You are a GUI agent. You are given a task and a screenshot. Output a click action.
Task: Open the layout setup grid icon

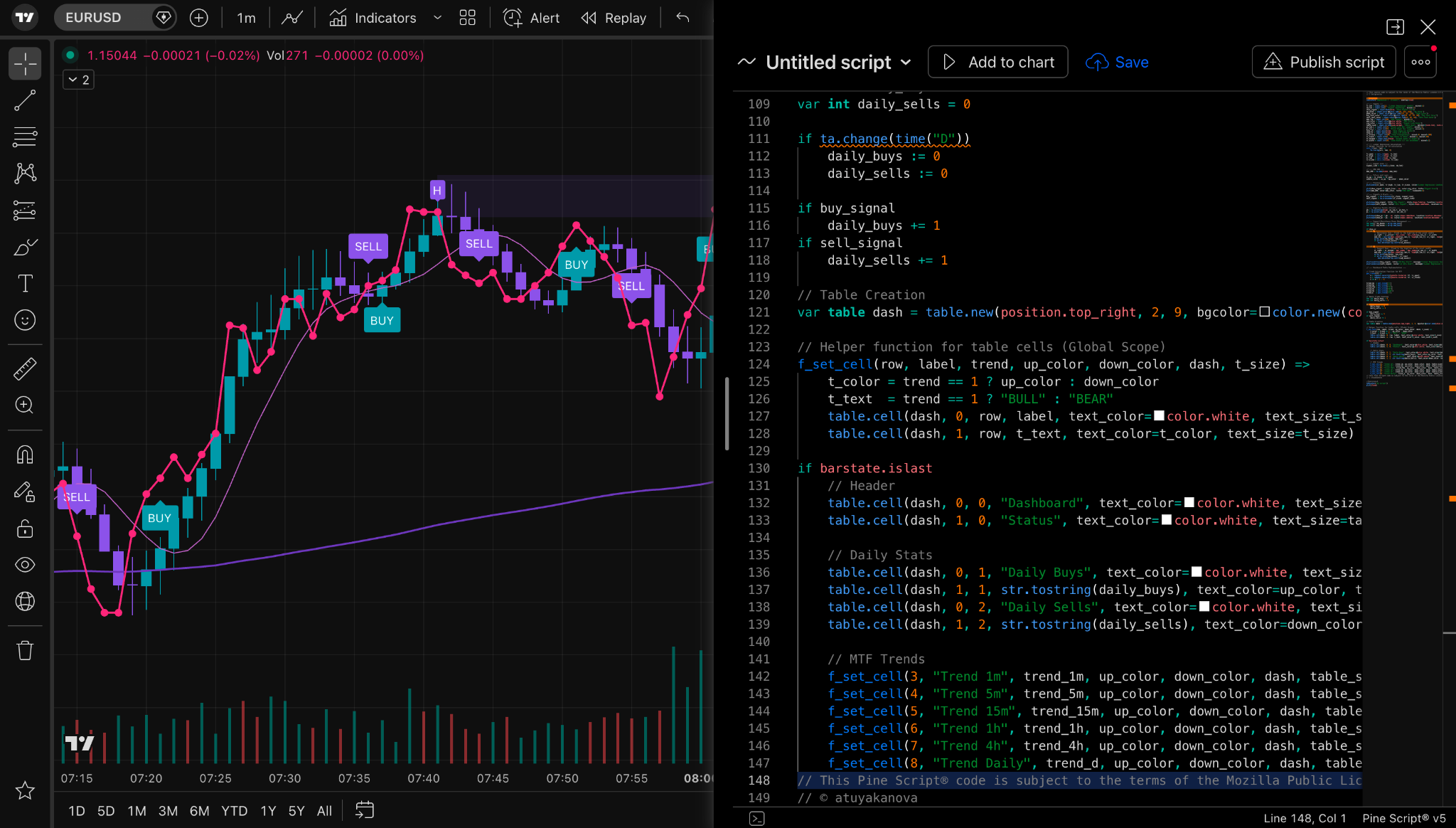click(467, 18)
